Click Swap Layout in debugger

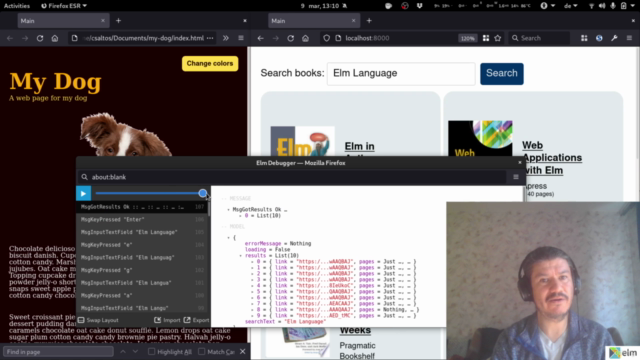click(x=98, y=320)
